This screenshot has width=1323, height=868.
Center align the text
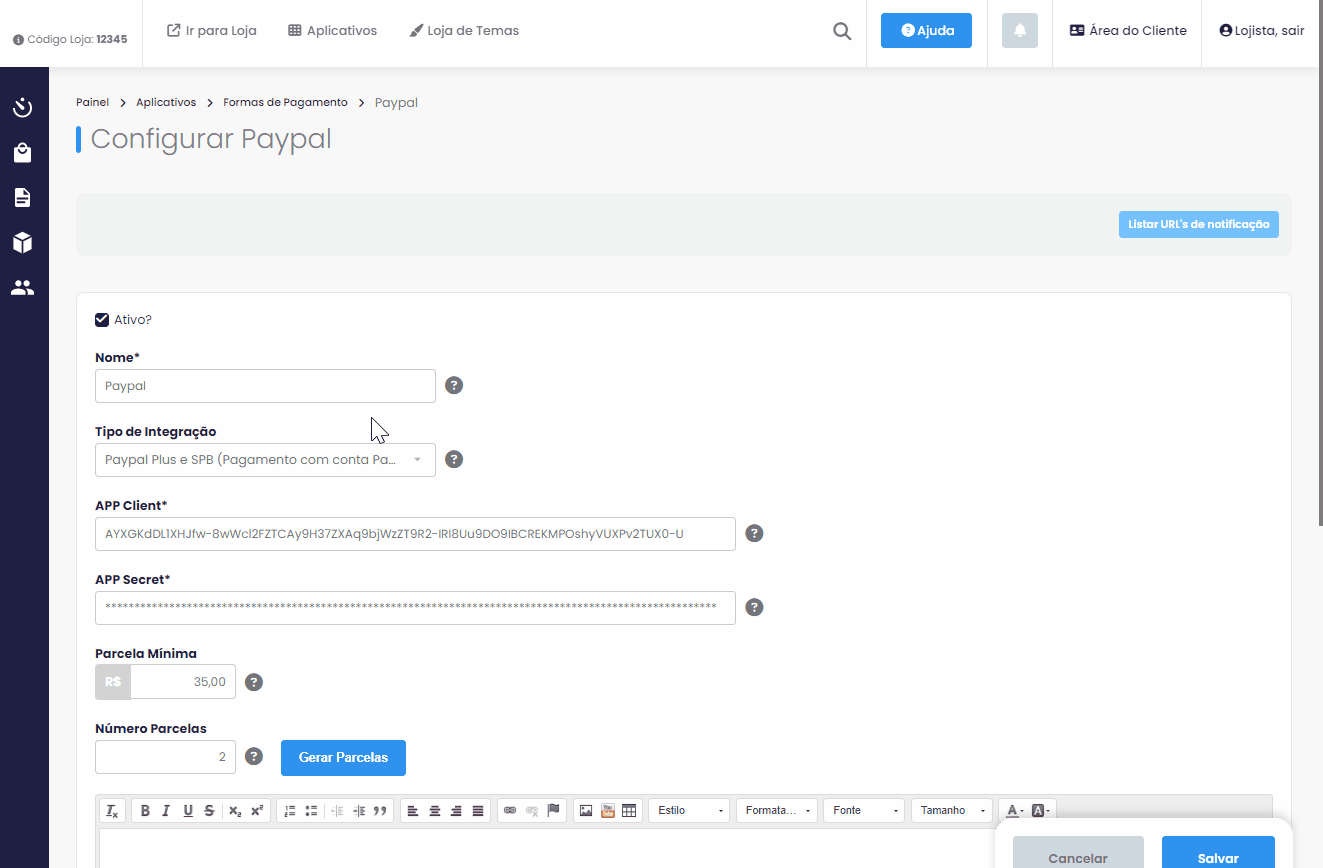pos(435,810)
